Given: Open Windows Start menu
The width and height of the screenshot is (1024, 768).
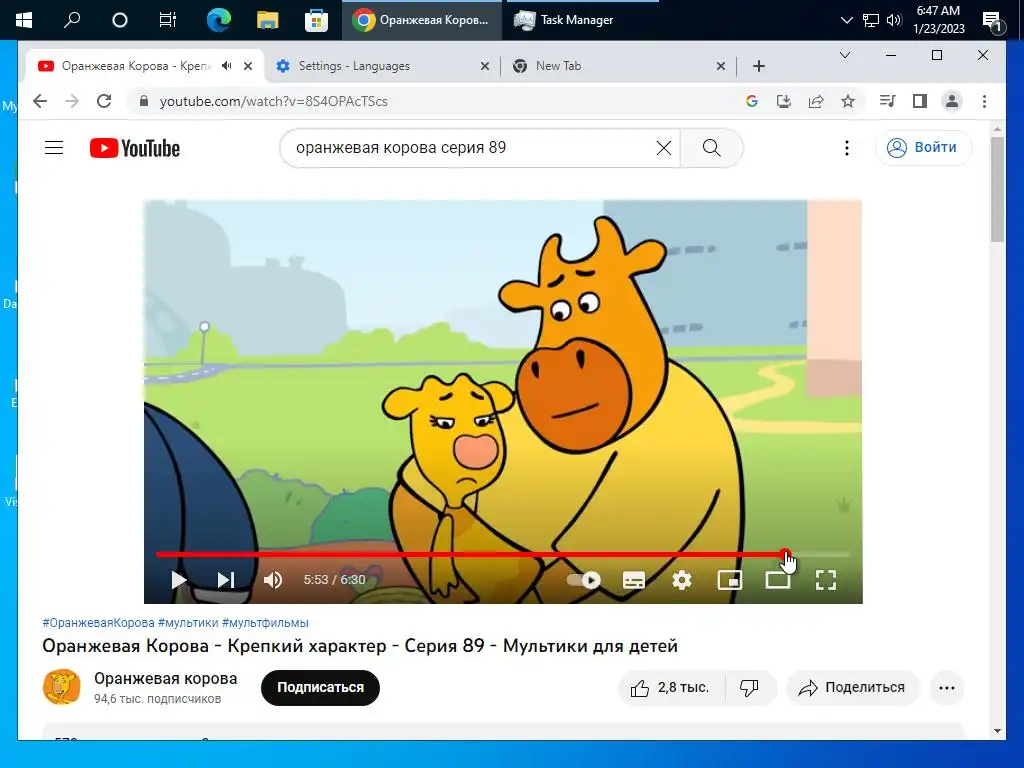Looking at the screenshot, I should pyautogui.click(x=24, y=20).
